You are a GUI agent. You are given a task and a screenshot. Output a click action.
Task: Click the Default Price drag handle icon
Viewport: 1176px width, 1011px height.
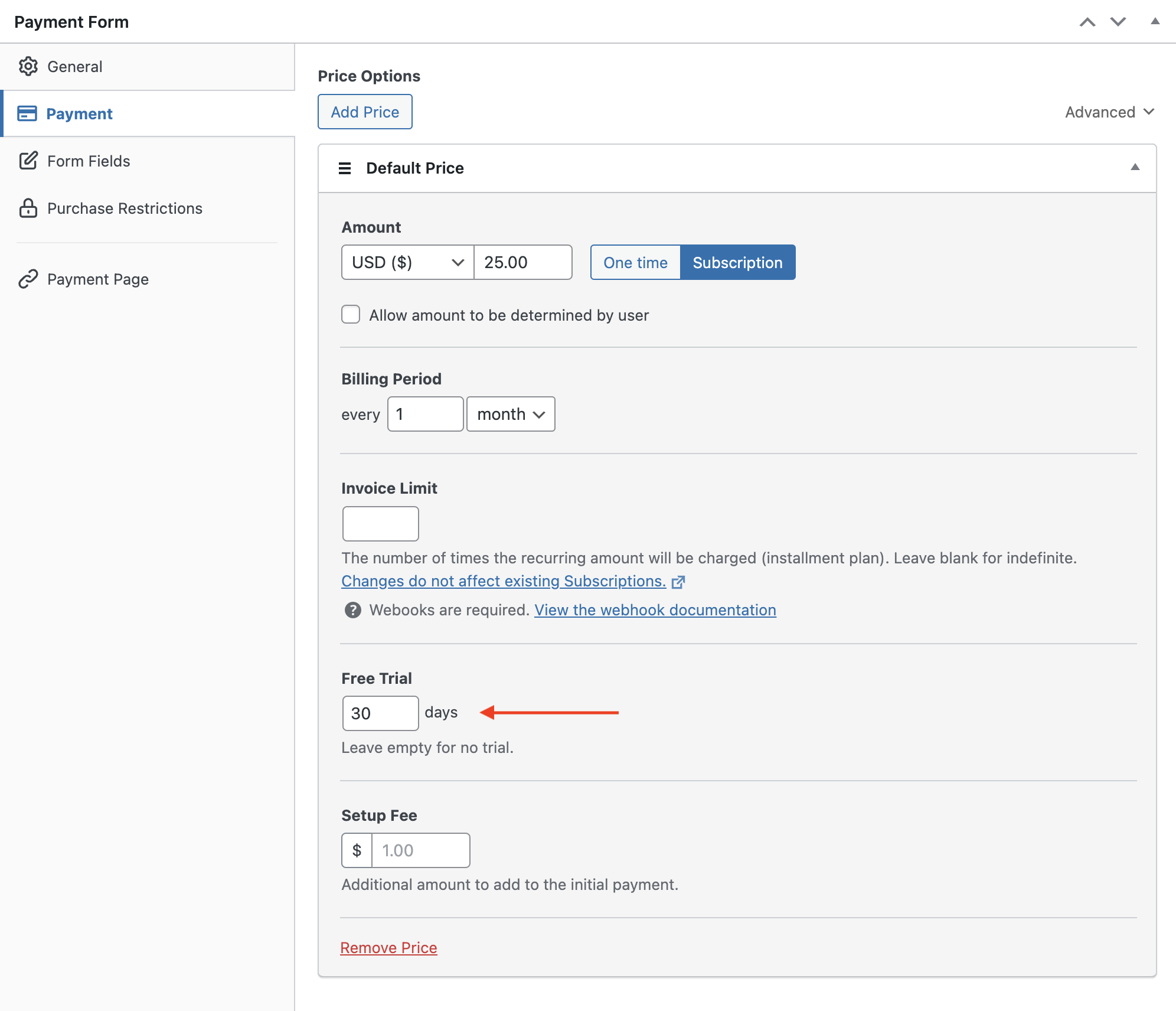click(345, 168)
